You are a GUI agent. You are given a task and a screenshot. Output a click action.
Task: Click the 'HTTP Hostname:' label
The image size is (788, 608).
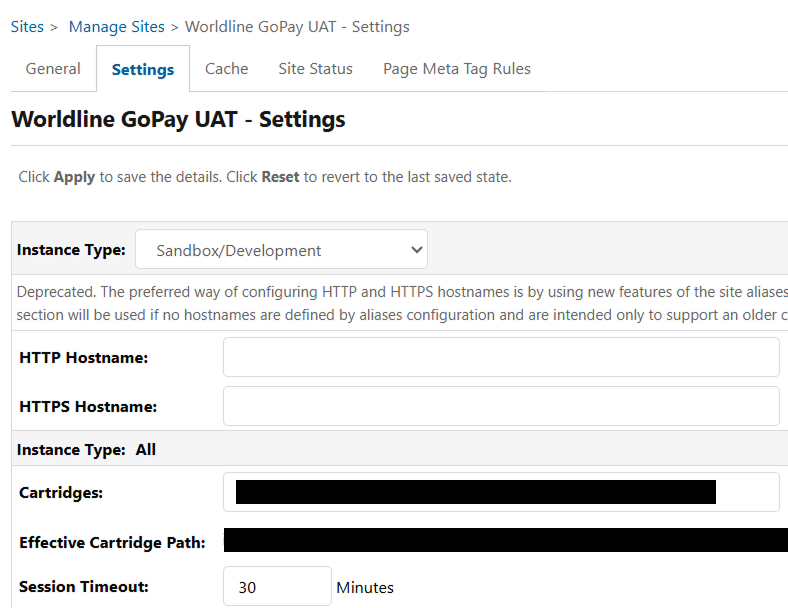point(83,357)
